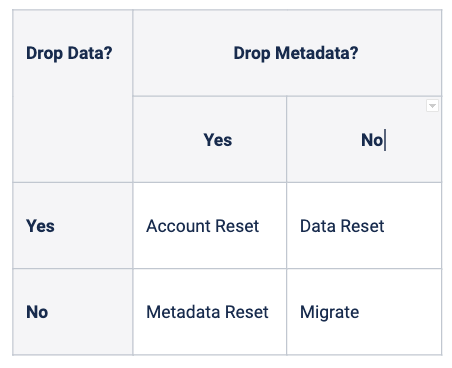
Task: Click the word 'Drop' in 'Drop Data?'
Action: click(x=44, y=54)
